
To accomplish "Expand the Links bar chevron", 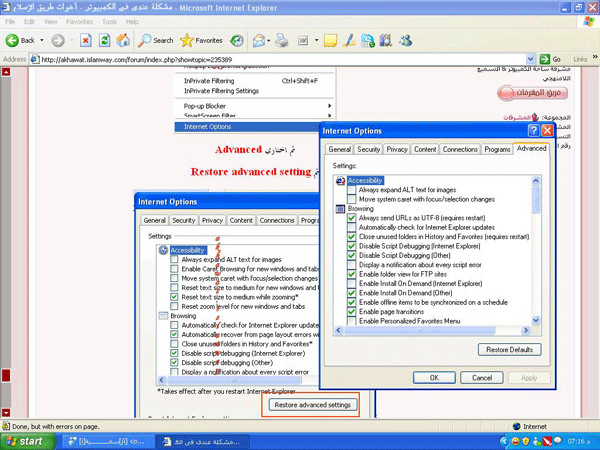I will 595,57.
